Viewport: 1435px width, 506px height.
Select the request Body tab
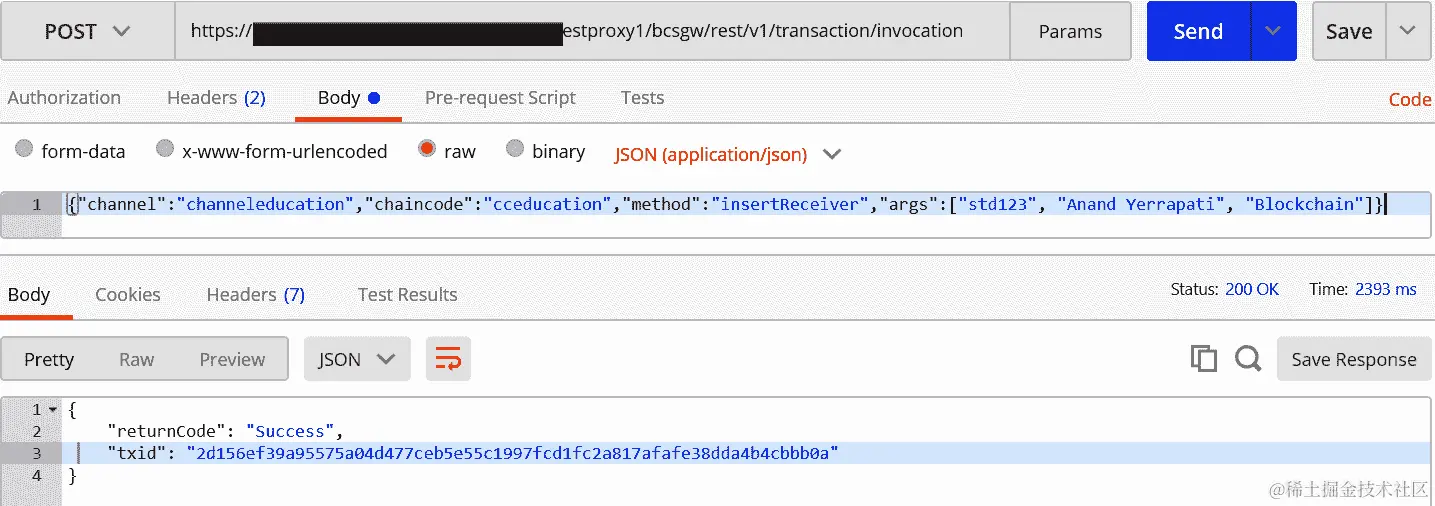coord(348,98)
